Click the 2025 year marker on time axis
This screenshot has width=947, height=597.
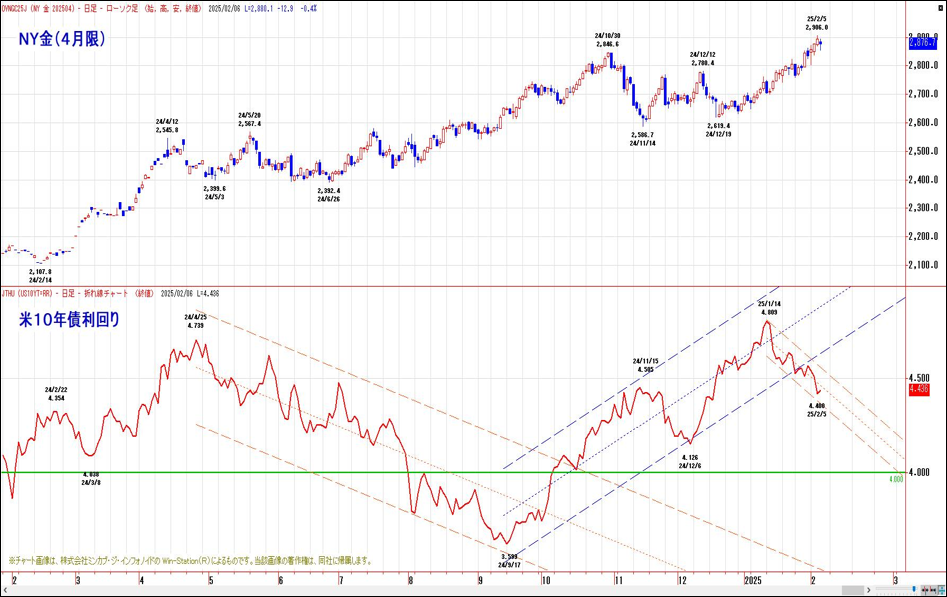pyautogui.click(x=753, y=580)
